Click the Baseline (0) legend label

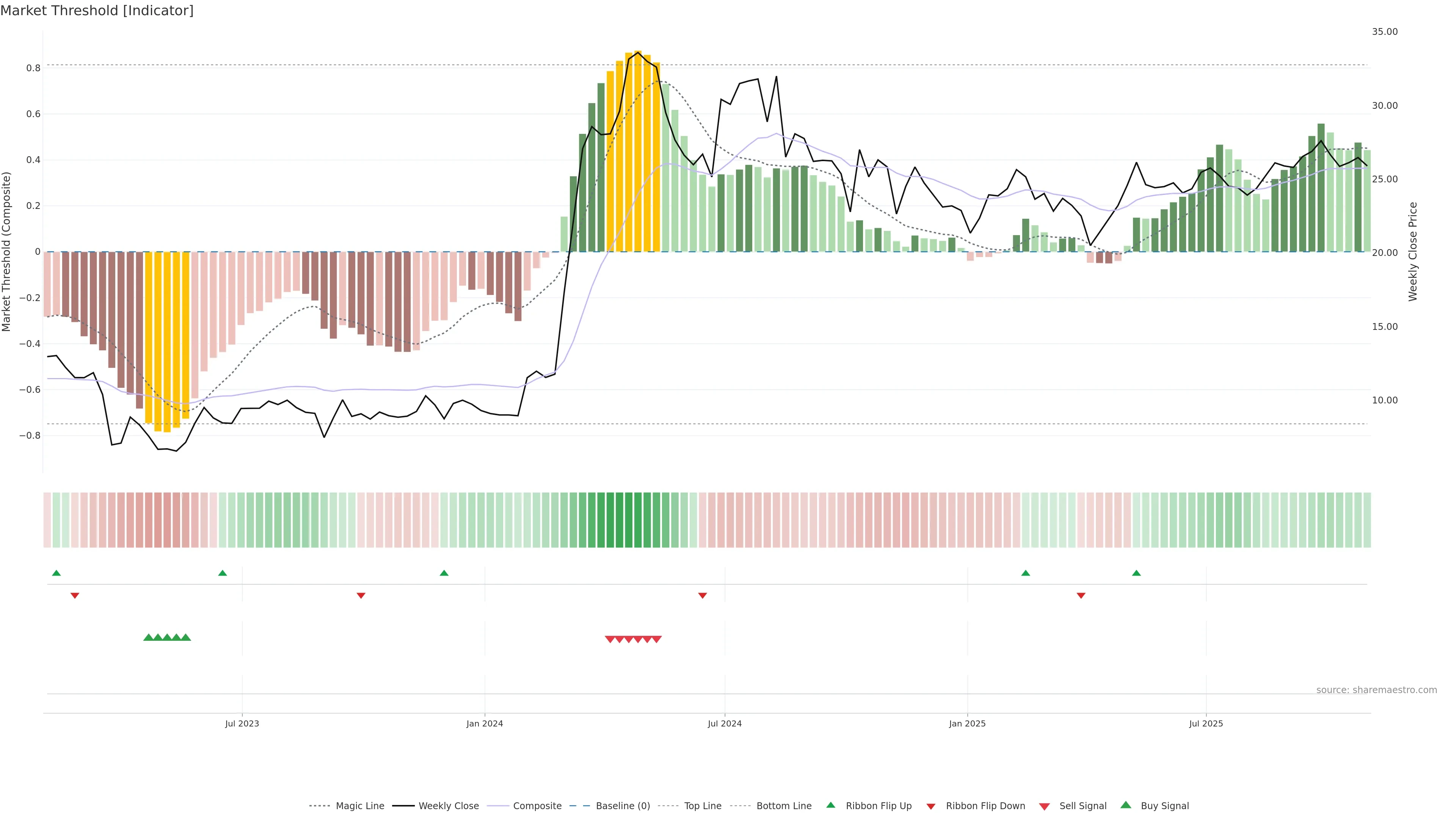point(623,806)
